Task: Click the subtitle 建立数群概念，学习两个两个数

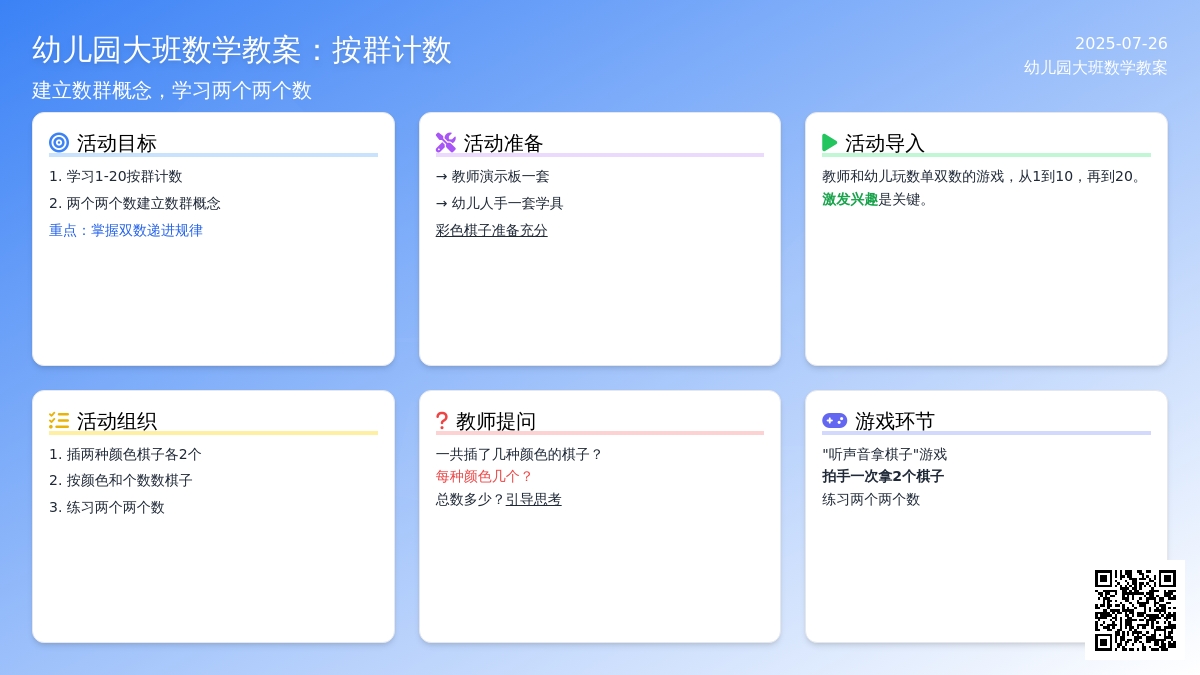Action: (x=172, y=90)
